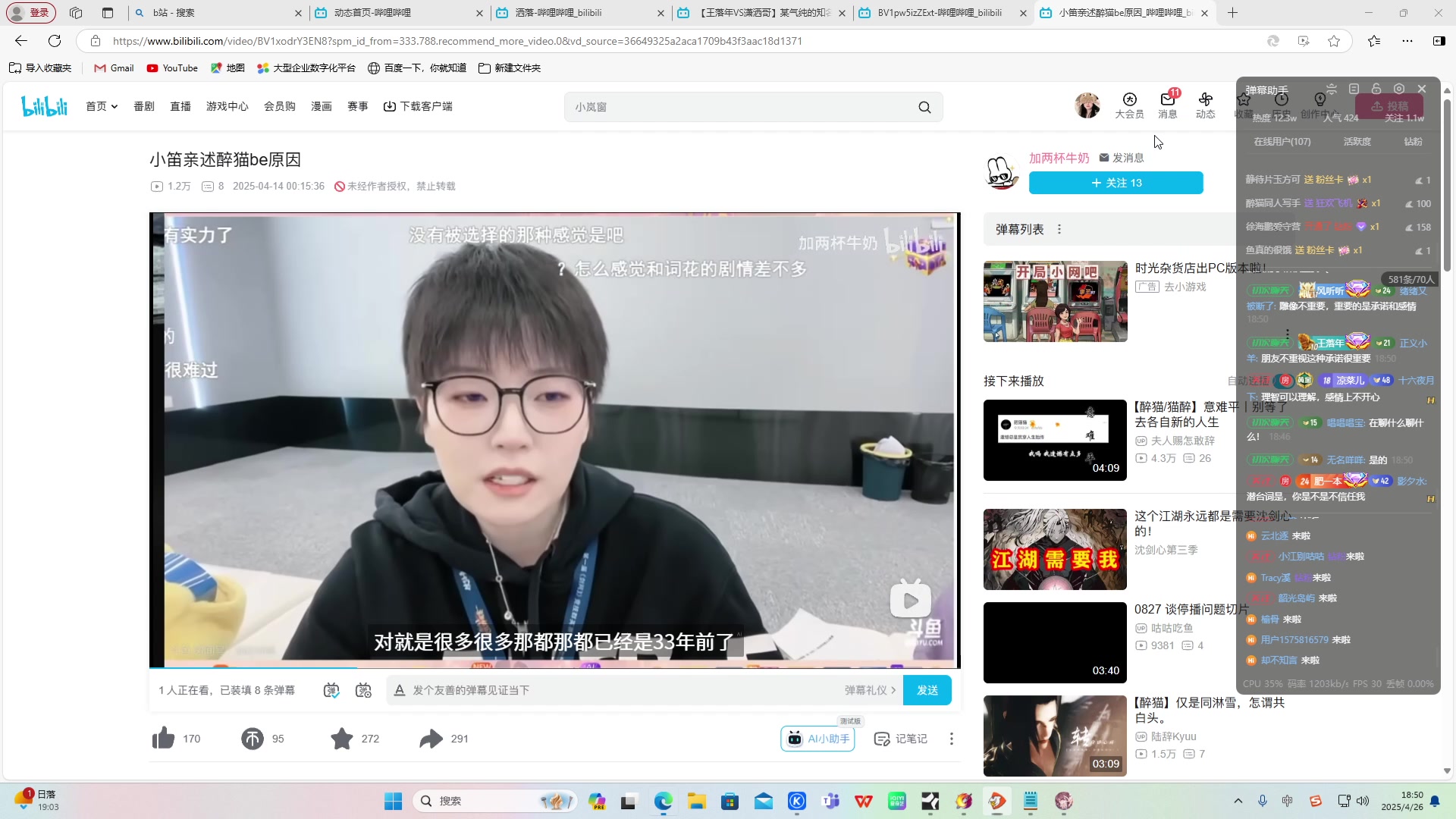Open 大会员 membership icon

click(x=1129, y=105)
